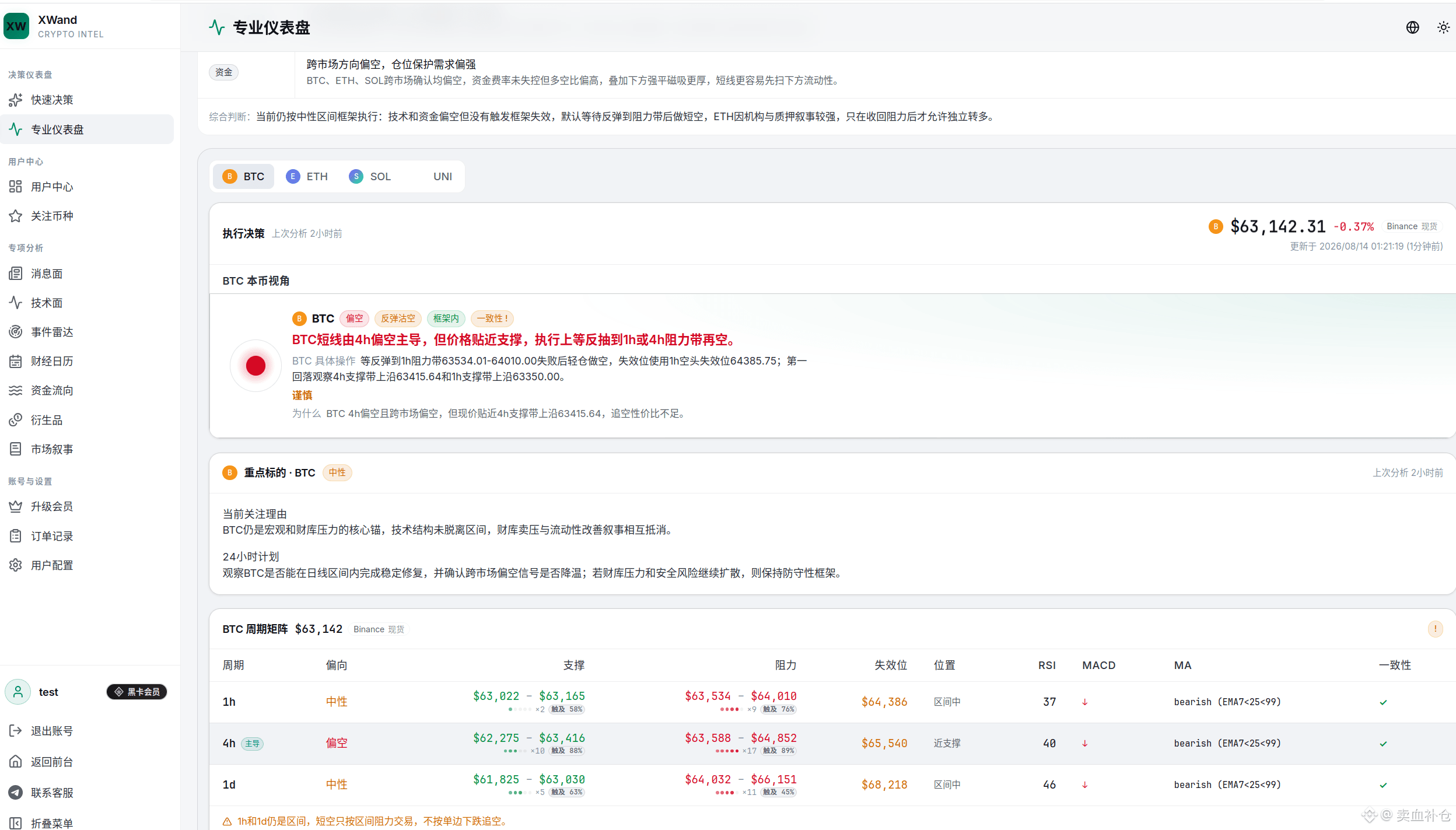Screen dimensions: 1456x830
Task: Click the 中性 badge next to 重点标的
Action: (x=337, y=472)
